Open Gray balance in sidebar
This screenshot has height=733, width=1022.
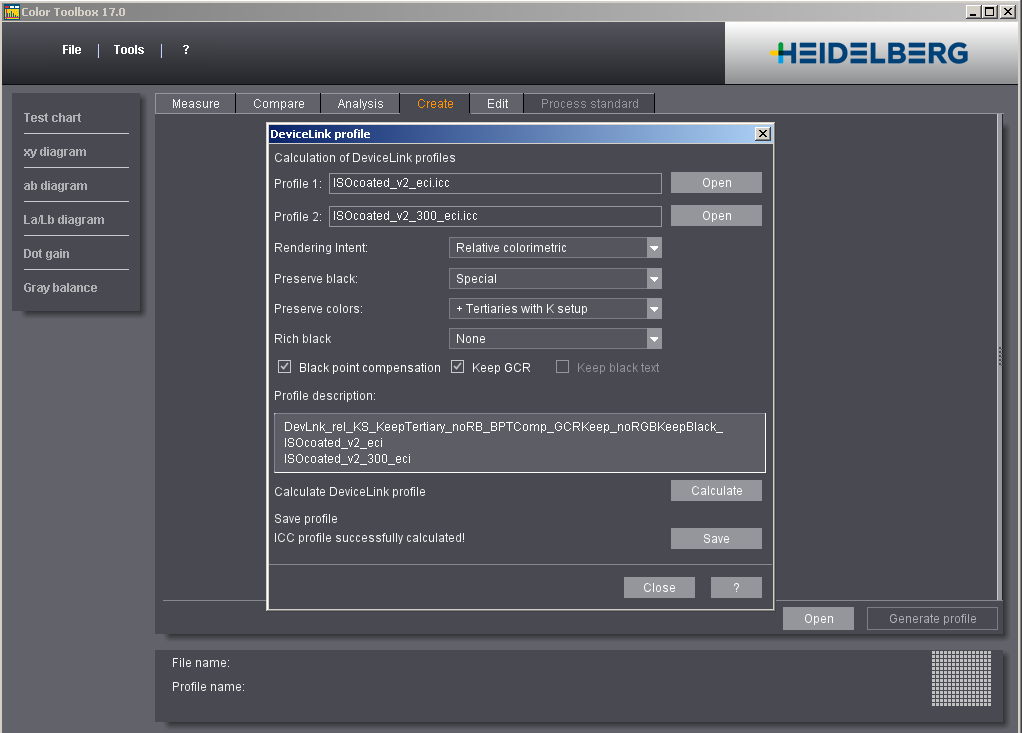pyautogui.click(x=60, y=287)
